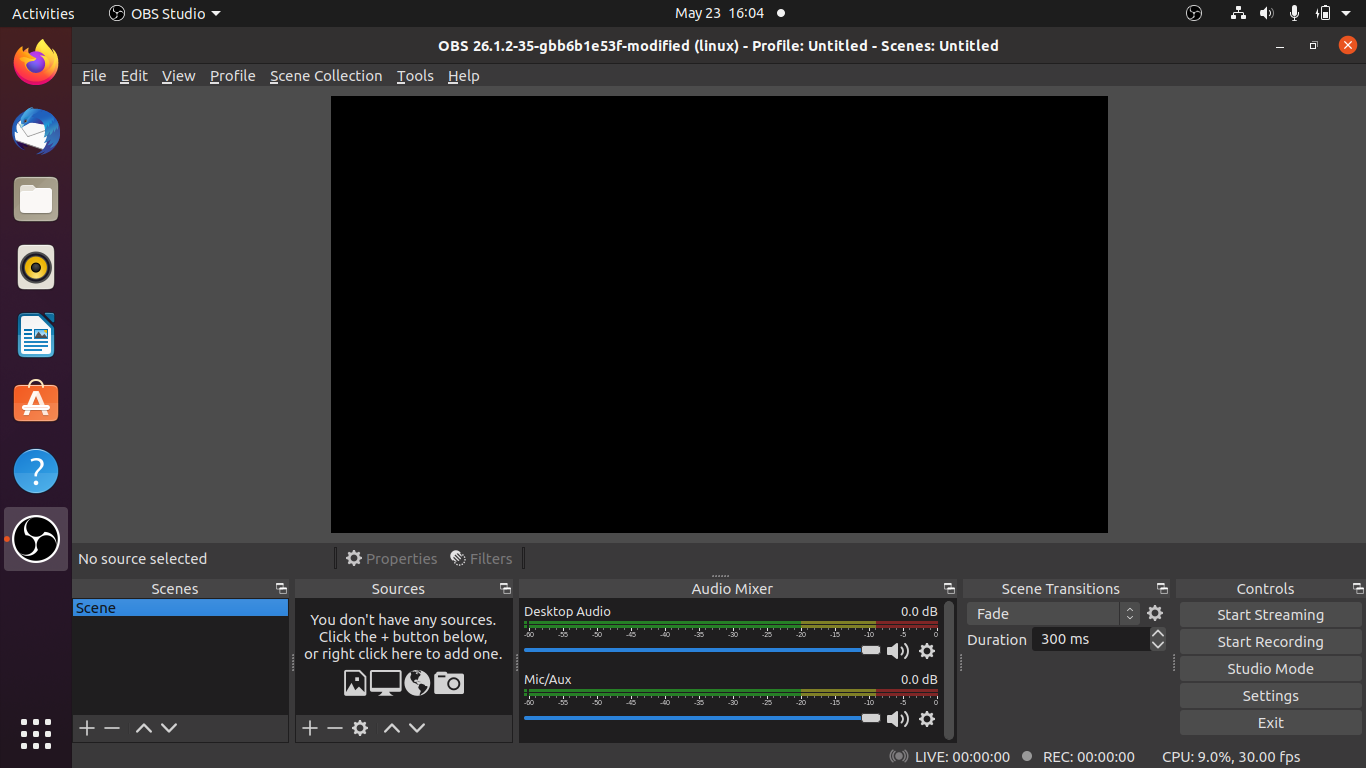Open the Scene Collection menu
Screen dimensions: 1366x768
point(326,75)
